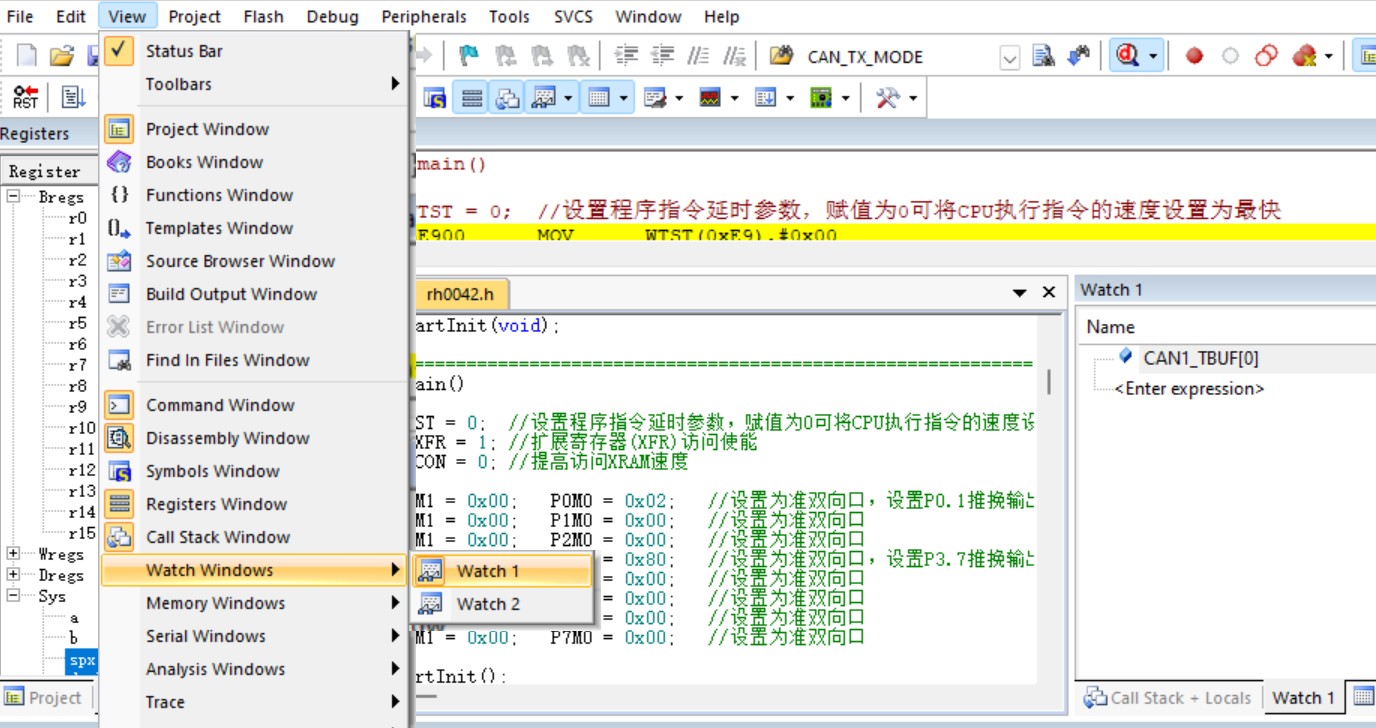This screenshot has height=728, width=1376.
Task: Select Watch 2 from the submenu
Action: 502,604
